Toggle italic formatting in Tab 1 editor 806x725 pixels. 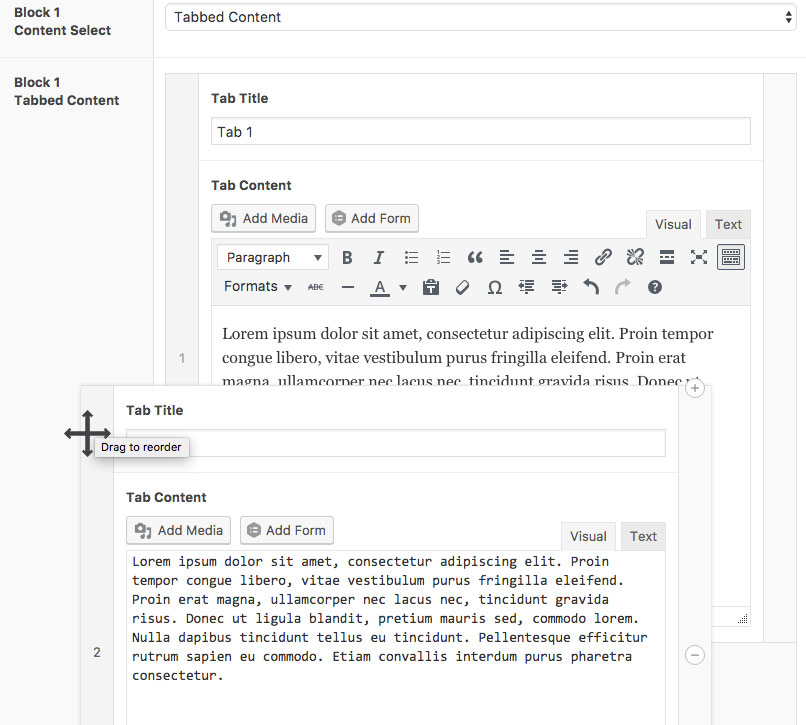coord(379,257)
